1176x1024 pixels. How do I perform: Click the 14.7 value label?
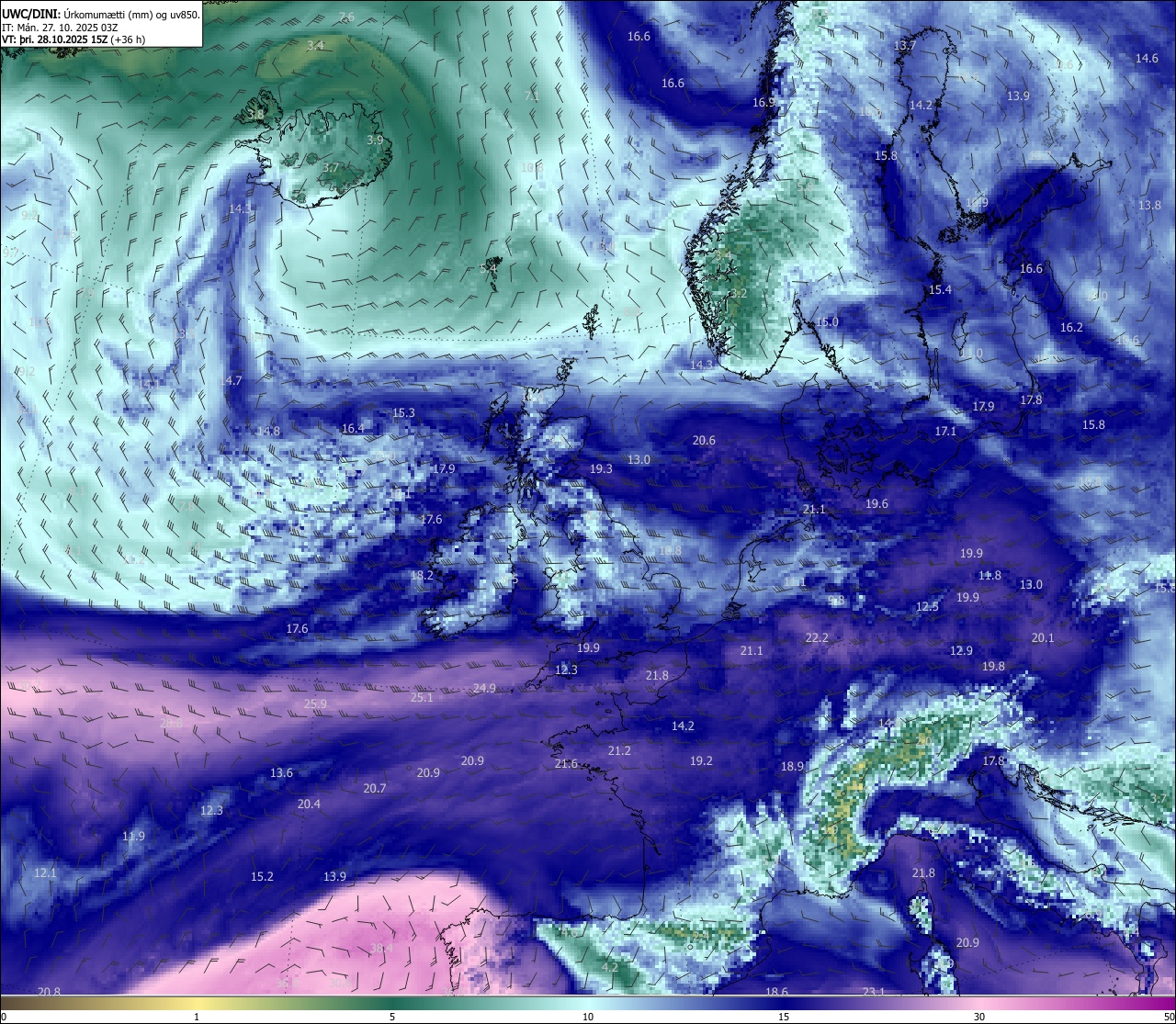tap(231, 381)
